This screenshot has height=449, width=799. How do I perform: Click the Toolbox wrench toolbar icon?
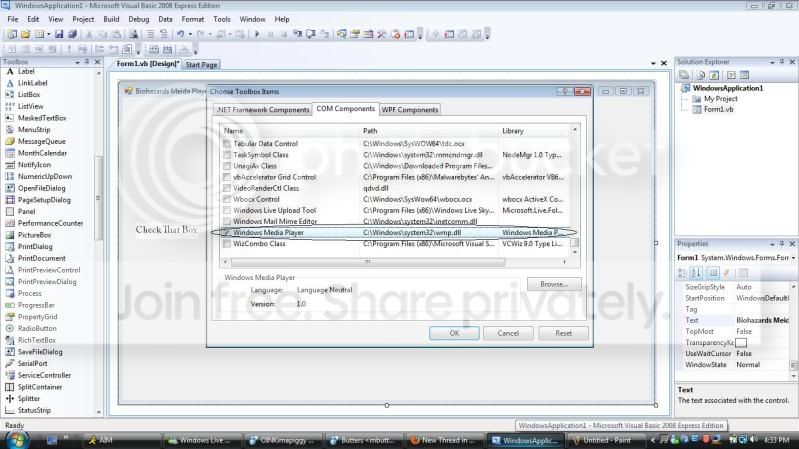[382, 34]
